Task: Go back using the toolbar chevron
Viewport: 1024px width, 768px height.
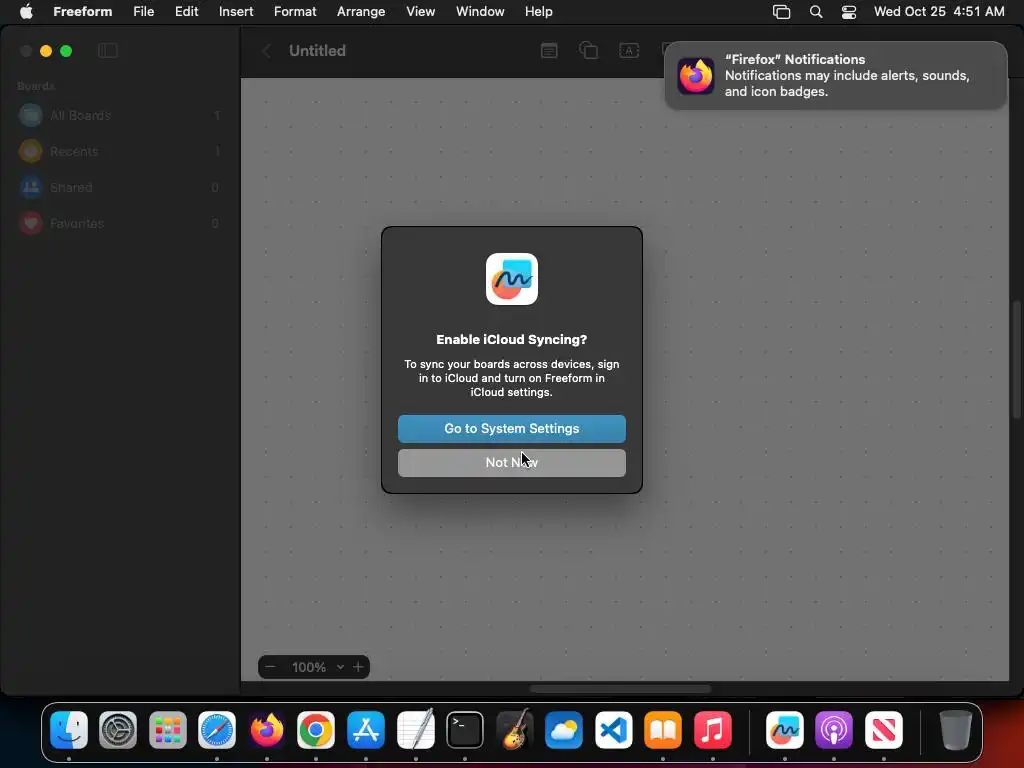Action: tap(266, 51)
